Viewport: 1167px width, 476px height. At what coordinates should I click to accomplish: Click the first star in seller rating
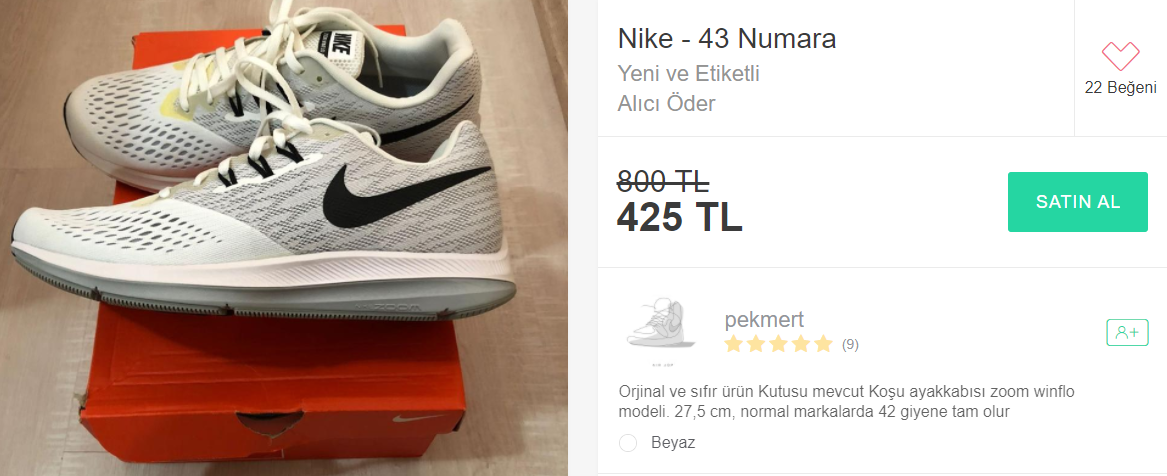[x=734, y=344]
